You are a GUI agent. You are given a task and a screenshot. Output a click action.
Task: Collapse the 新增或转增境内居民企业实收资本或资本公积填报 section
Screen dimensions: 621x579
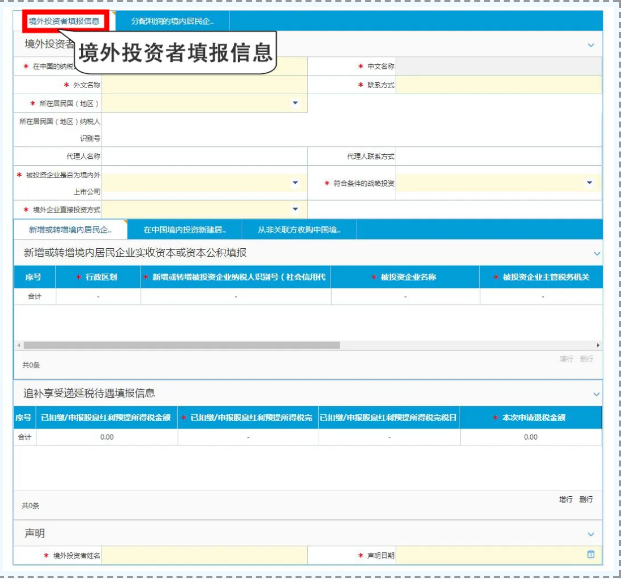pos(597,253)
